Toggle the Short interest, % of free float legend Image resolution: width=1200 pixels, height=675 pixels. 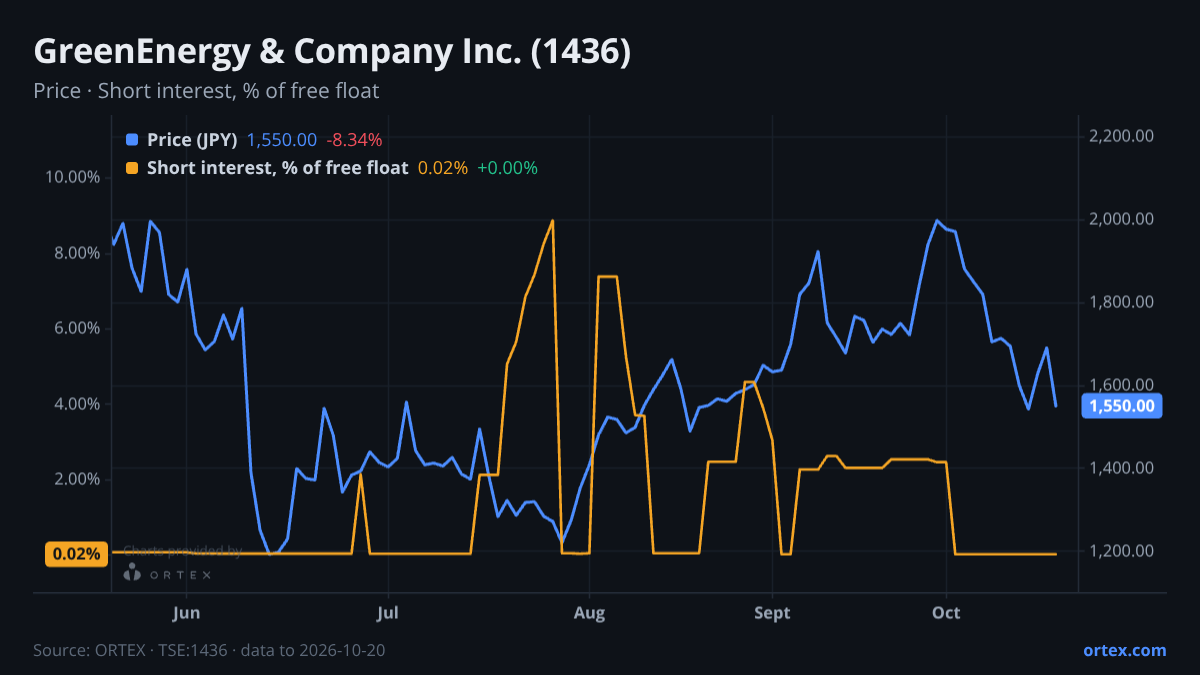(277, 168)
